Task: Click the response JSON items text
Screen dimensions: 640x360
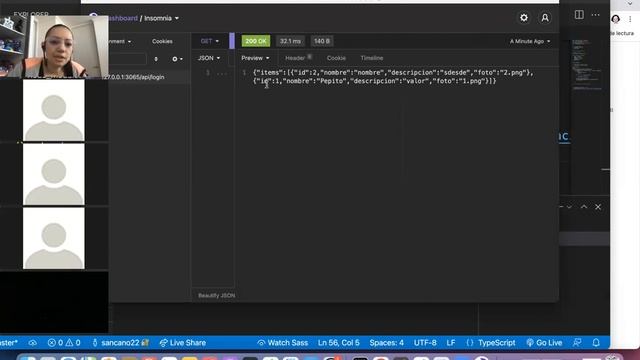Action: (x=393, y=77)
